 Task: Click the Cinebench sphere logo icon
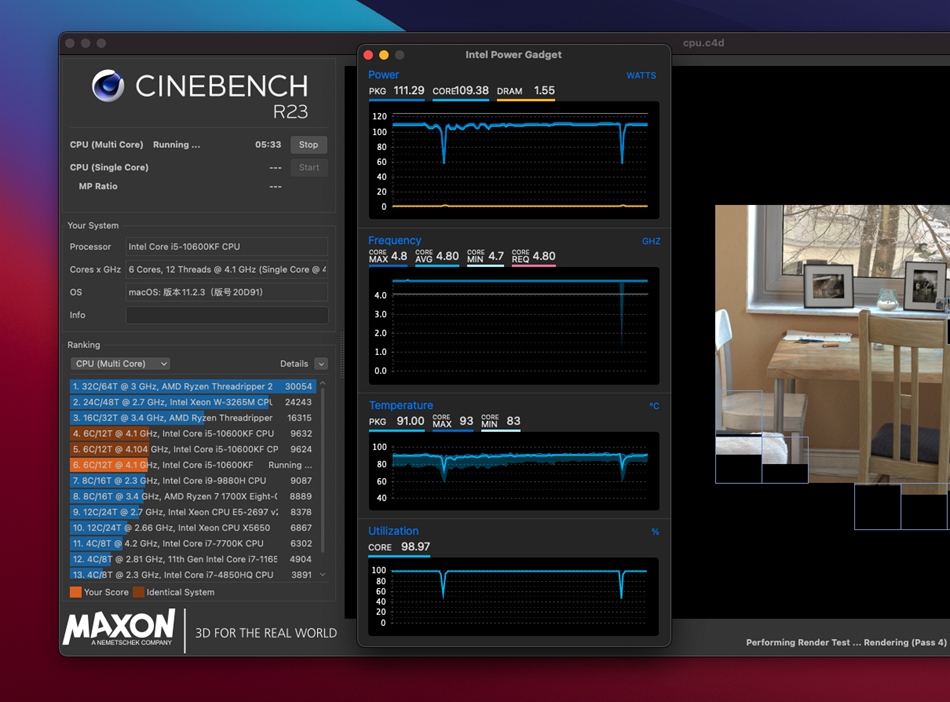click(x=108, y=86)
